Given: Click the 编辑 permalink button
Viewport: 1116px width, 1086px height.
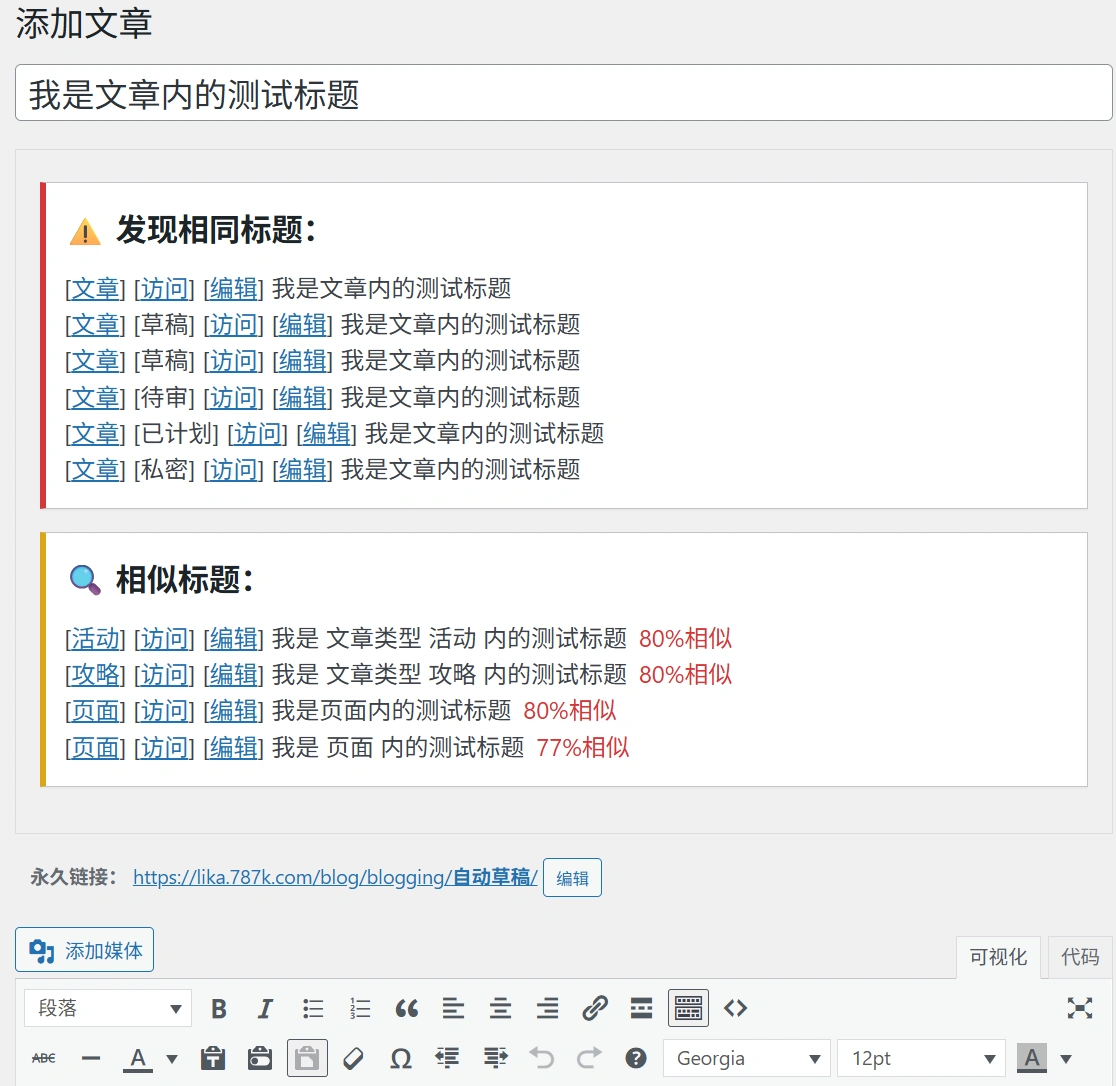Looking at the screenshot, I should (572, 878).
